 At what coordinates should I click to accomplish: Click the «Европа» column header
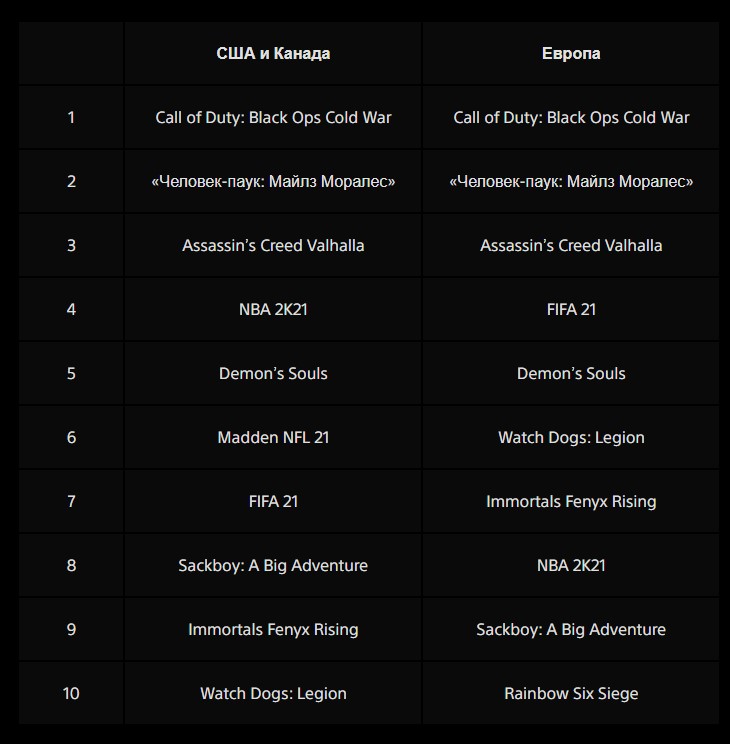point(571,53)
